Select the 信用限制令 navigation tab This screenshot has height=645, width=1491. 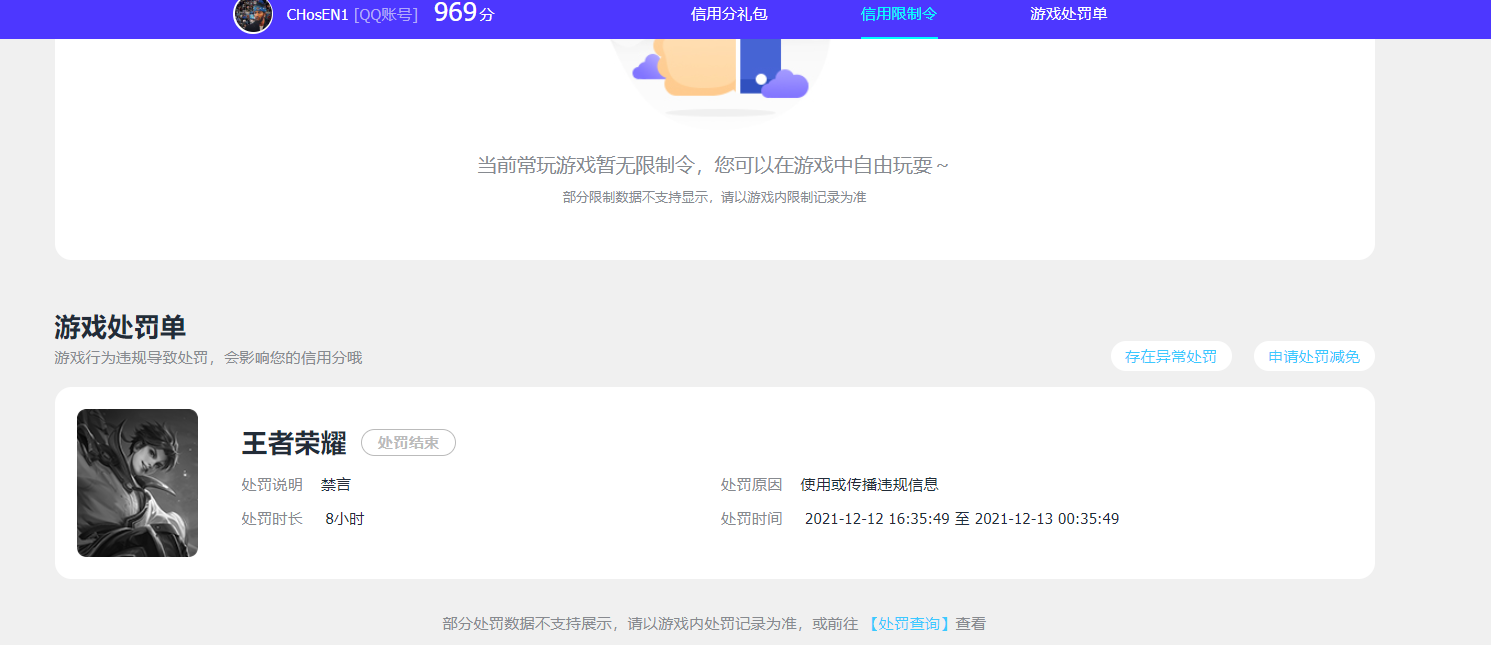click(x=897, y=16)
